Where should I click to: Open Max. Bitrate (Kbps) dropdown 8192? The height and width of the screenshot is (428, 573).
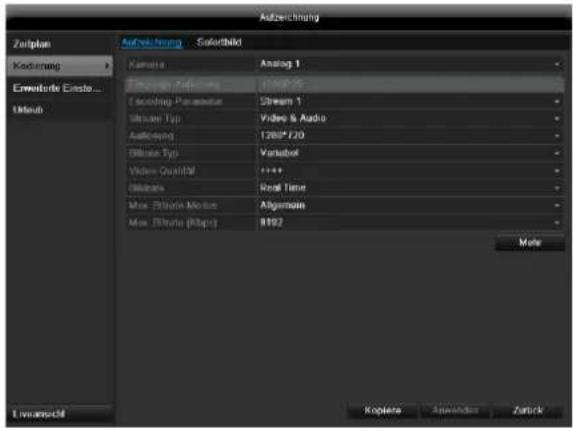(x=410, y=223)
